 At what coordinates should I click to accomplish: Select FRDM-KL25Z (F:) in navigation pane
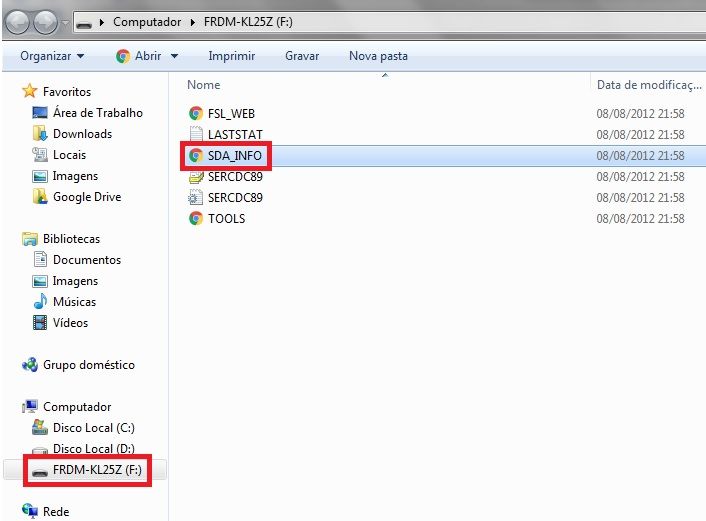(x=97, y=470)
